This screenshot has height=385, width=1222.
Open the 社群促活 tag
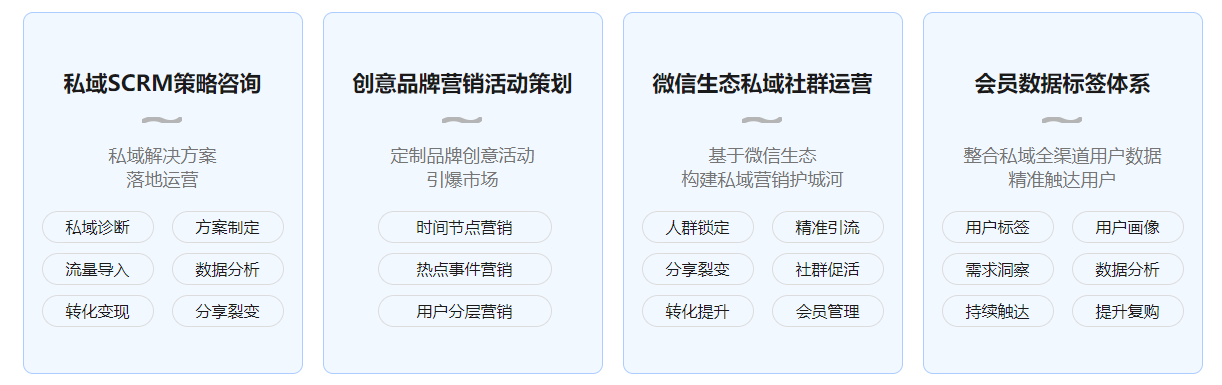tap(828, 269)
